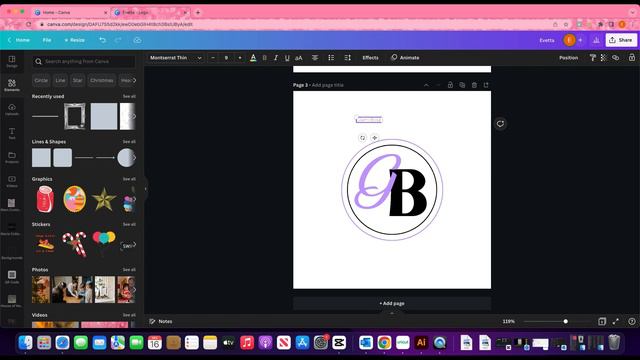This screenshot has height=360, width=640.
Task: Redo the last action
Action: click(118, 40)
